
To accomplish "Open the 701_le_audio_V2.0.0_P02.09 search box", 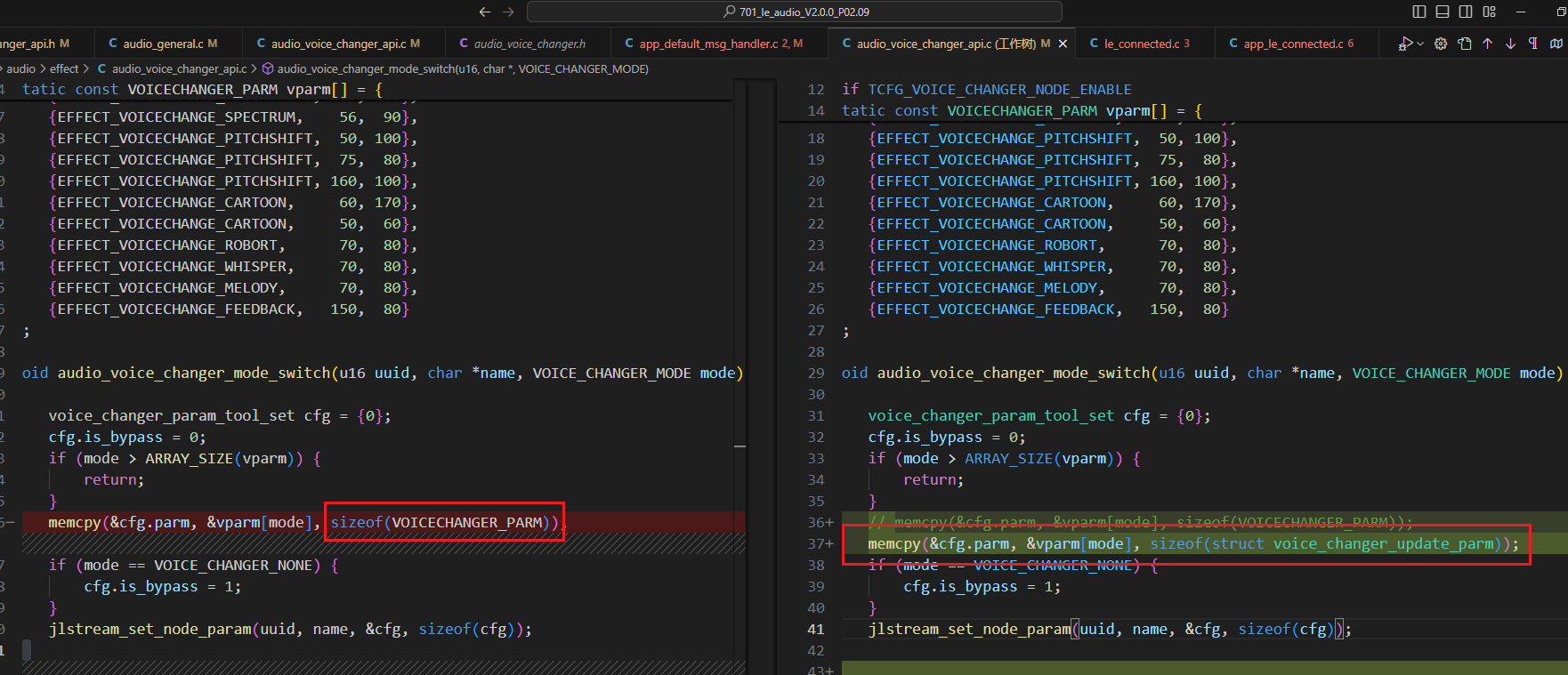I will [795, 12].
